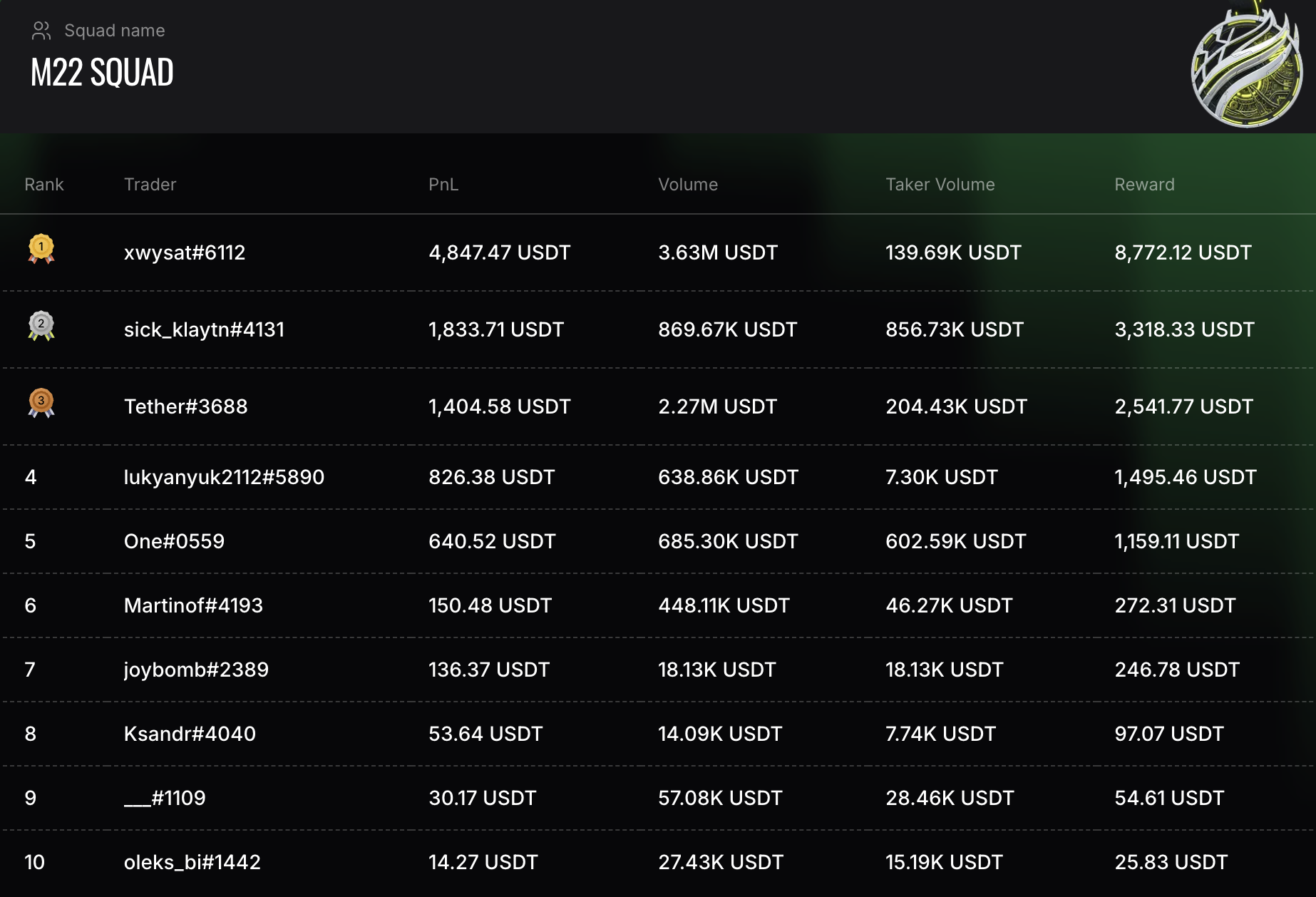Click the gold first-place medal icon
1316x897 pixels.
click(x=41, y=250)
